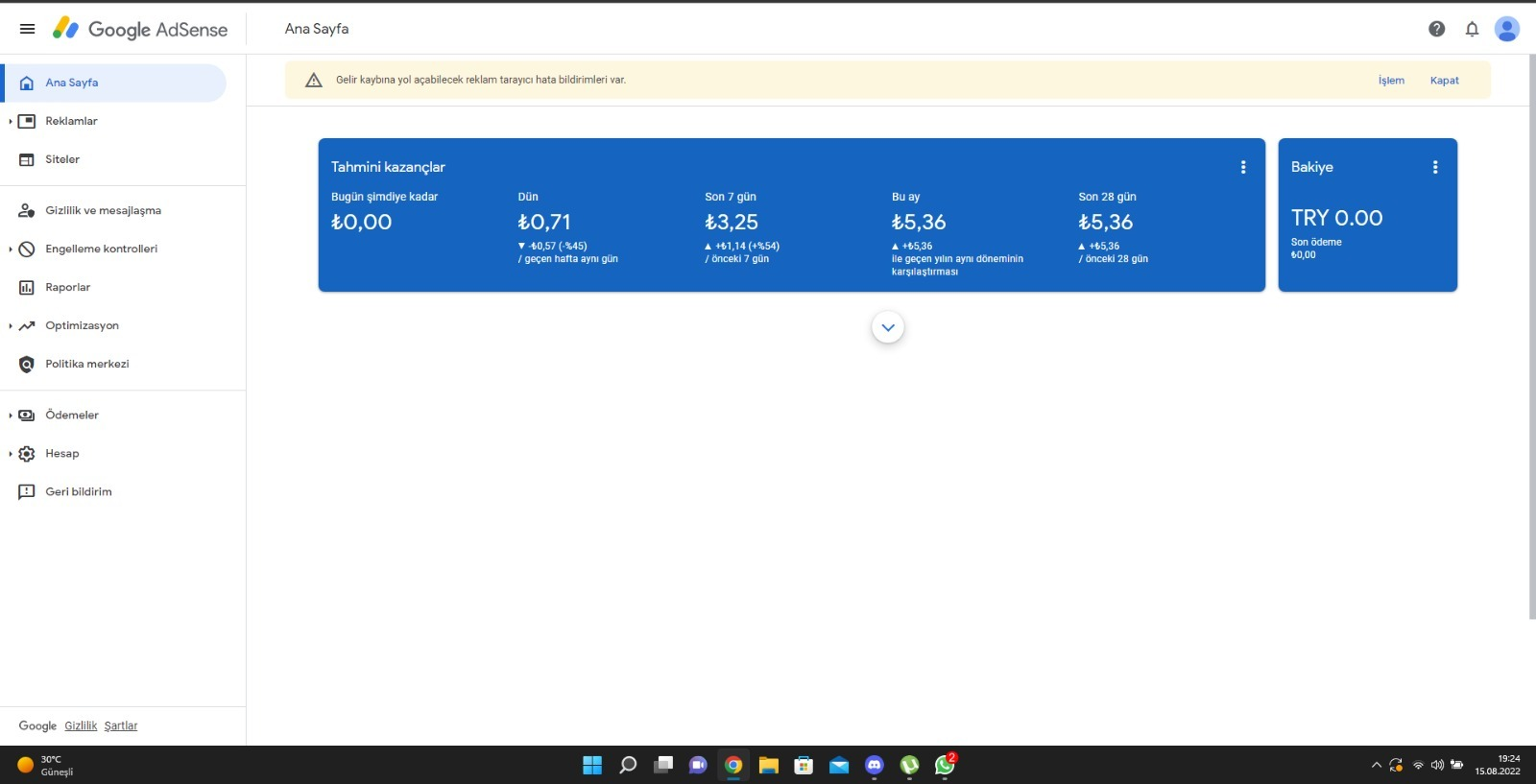Open Windows Start from the taskbar

pos(592,765)
